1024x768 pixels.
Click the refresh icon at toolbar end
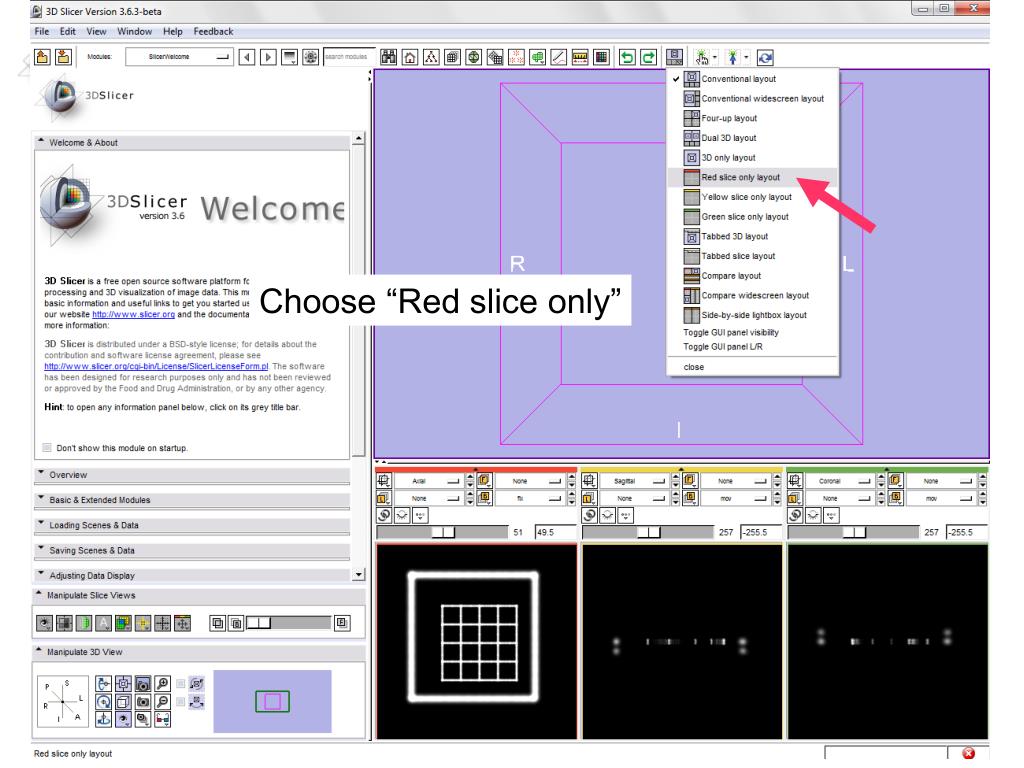point(765,57)
